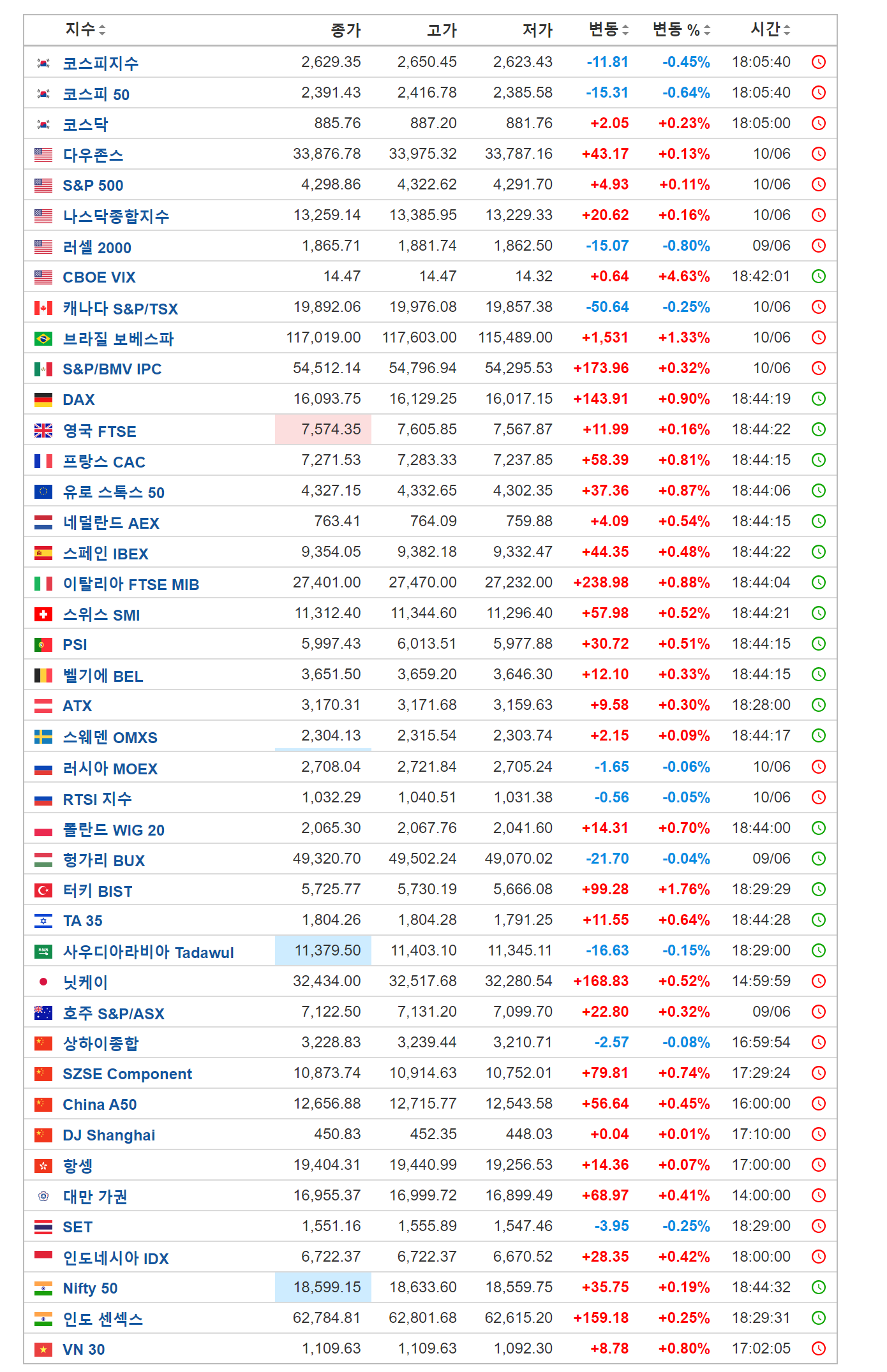Open the 폴란드 WIG 20 link
The image size is (887, 1372).
114,830
